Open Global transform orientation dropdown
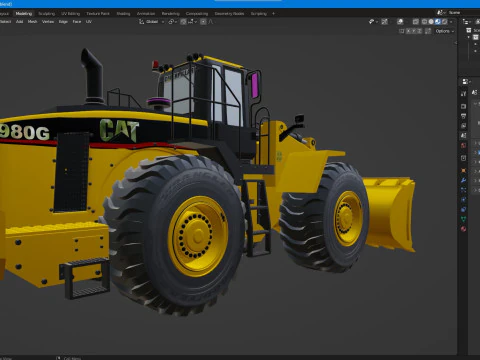The height and width of the screenshot is (360, 480). click(152, 22)
